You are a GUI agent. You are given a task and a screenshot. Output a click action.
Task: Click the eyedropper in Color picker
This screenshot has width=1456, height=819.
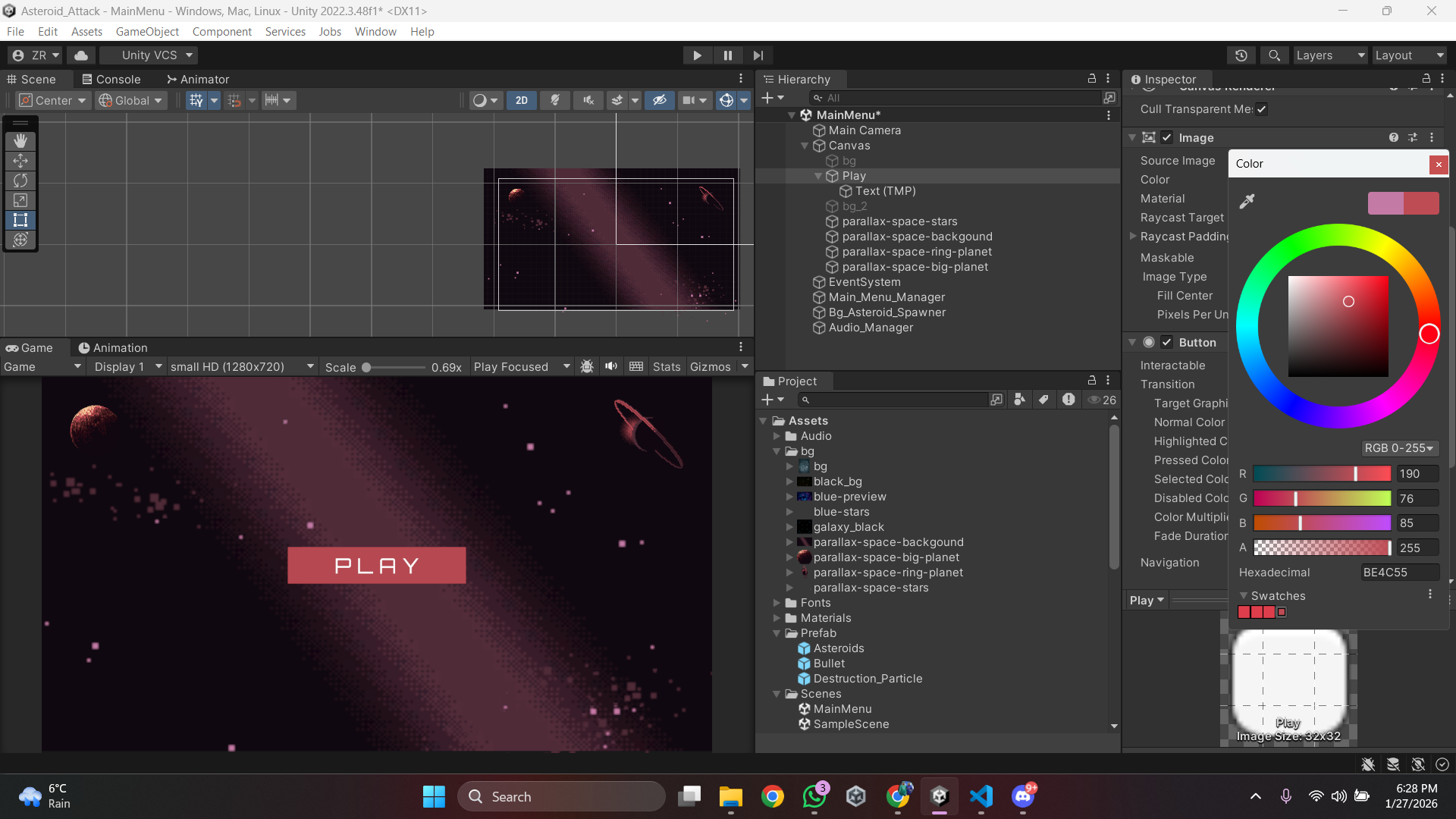(x=1247, y=201)
